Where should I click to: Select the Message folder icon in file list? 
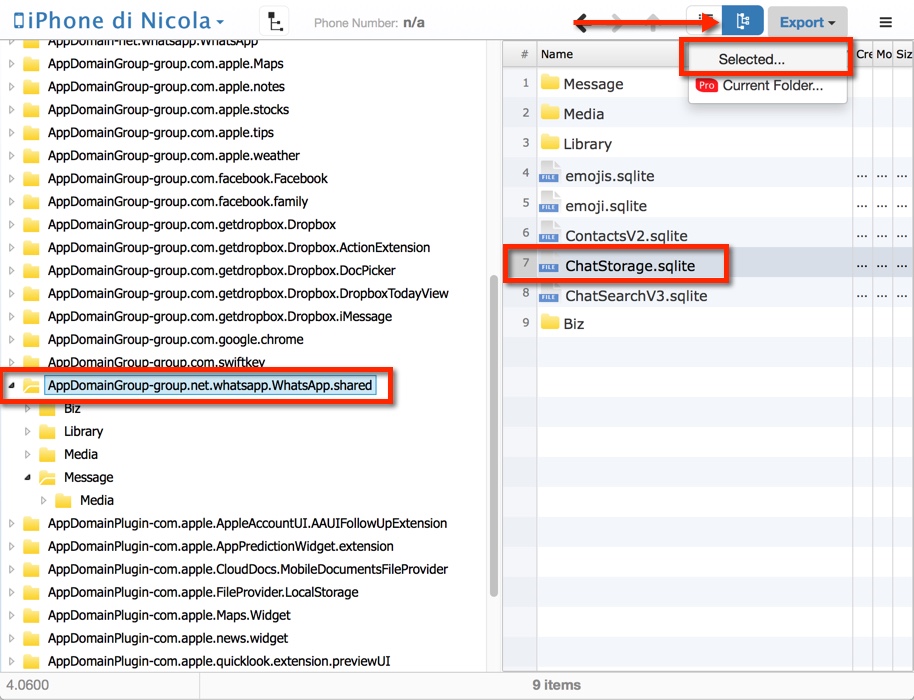tap(550, 82)
